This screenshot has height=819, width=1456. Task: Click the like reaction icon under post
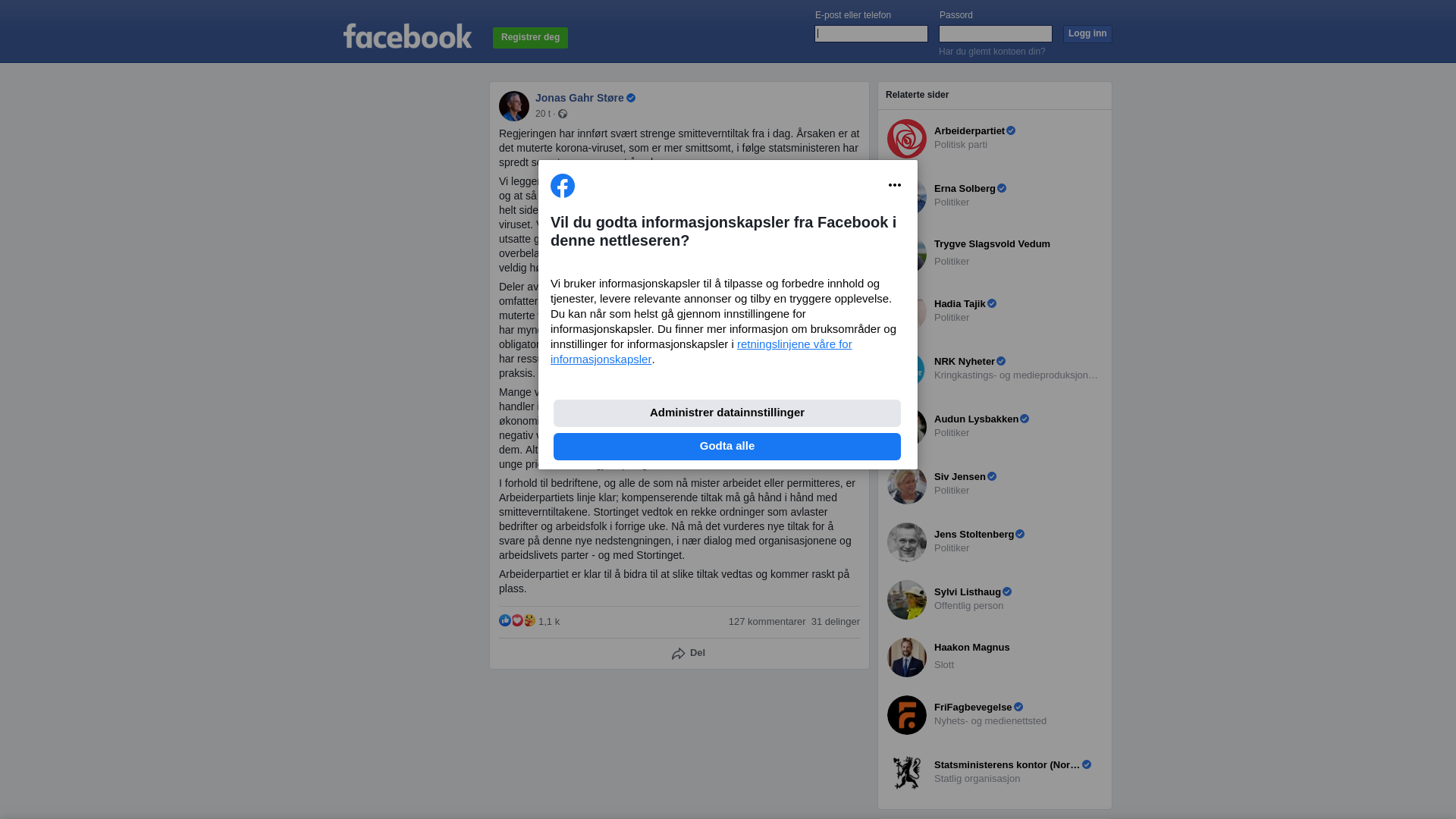click(x=505, y=620)
